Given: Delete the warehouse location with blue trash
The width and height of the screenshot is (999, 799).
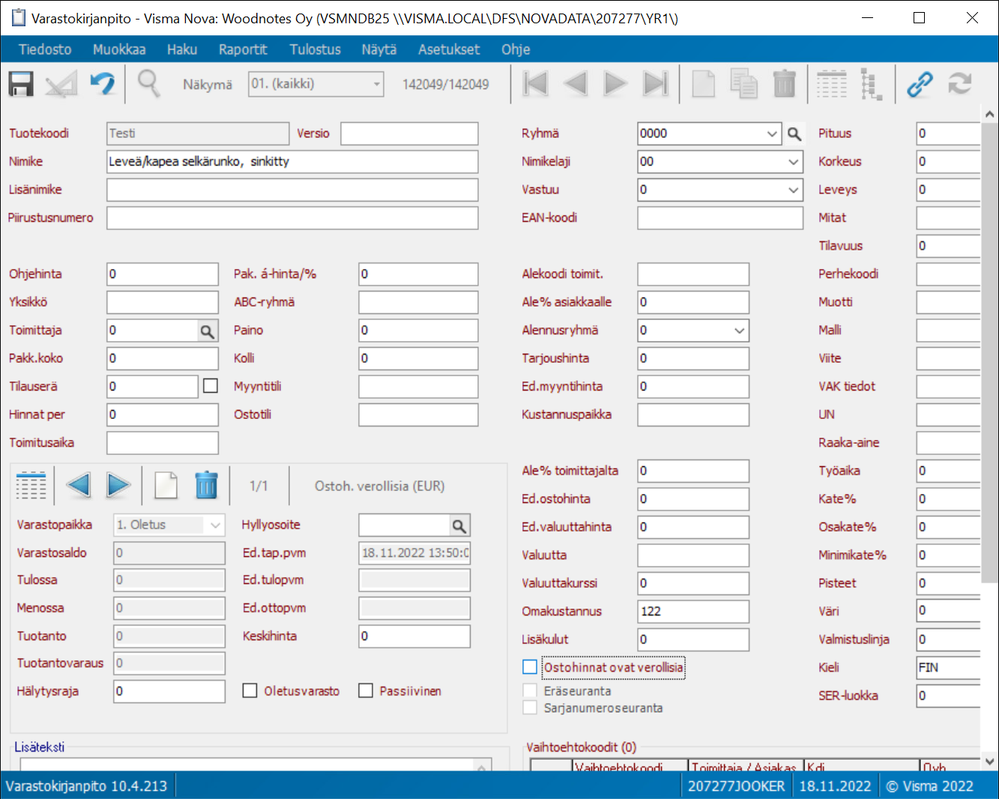Looking at the screenshot, I should (206, 486).
